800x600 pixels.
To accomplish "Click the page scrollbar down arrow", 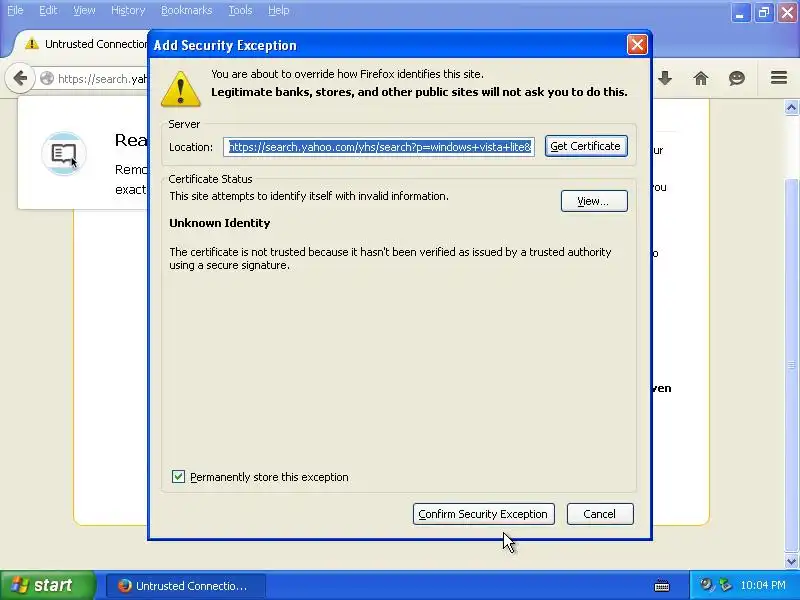I will (x=791, y=561).
